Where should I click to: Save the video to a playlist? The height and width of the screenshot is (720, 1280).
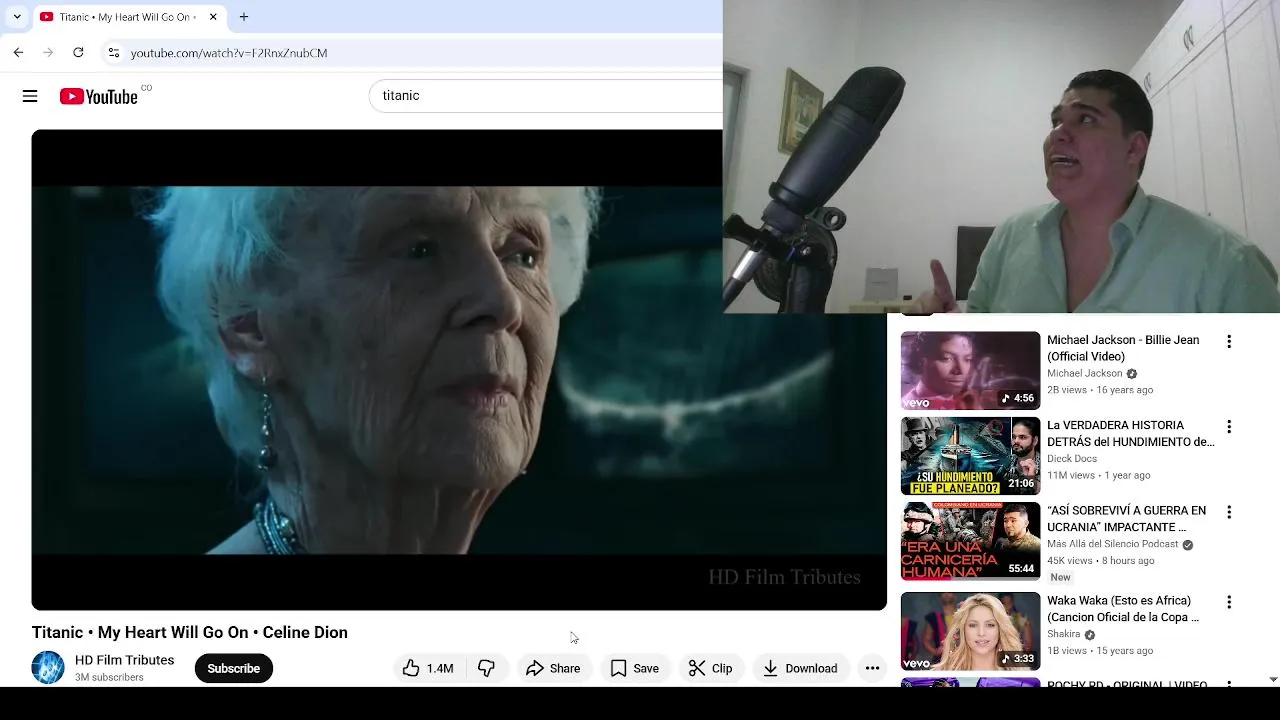coord(635,668)
